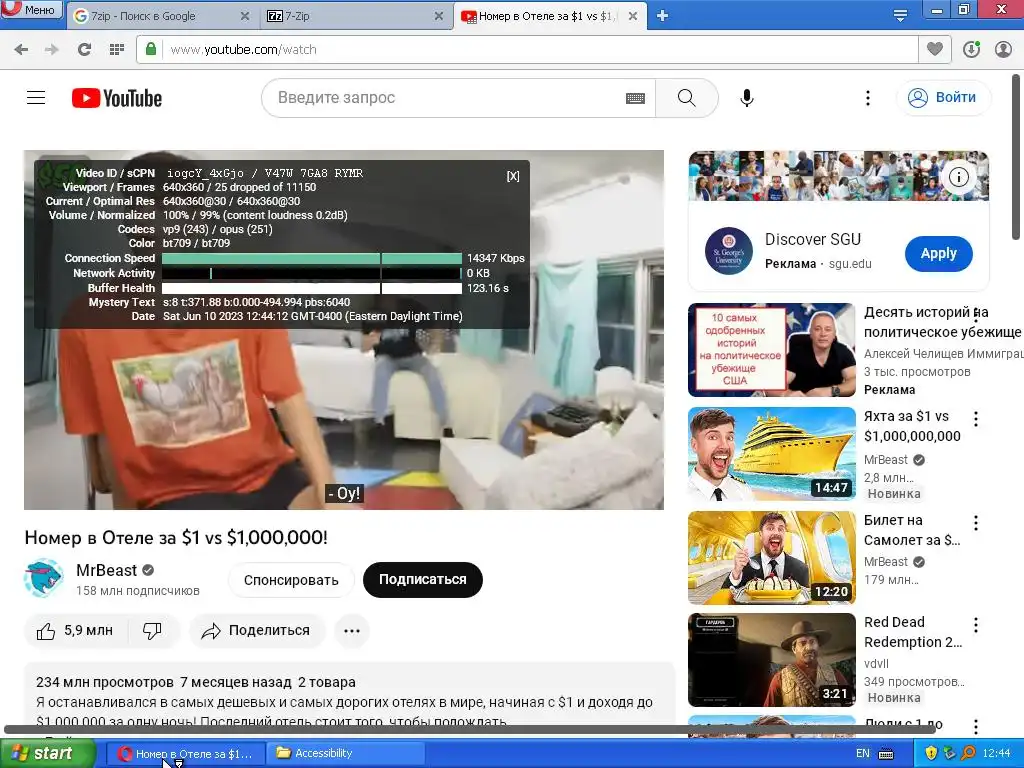Close the '7zip - Поиск в Google' tab
Screen dimensions: 1024x768
coord(245,16)
